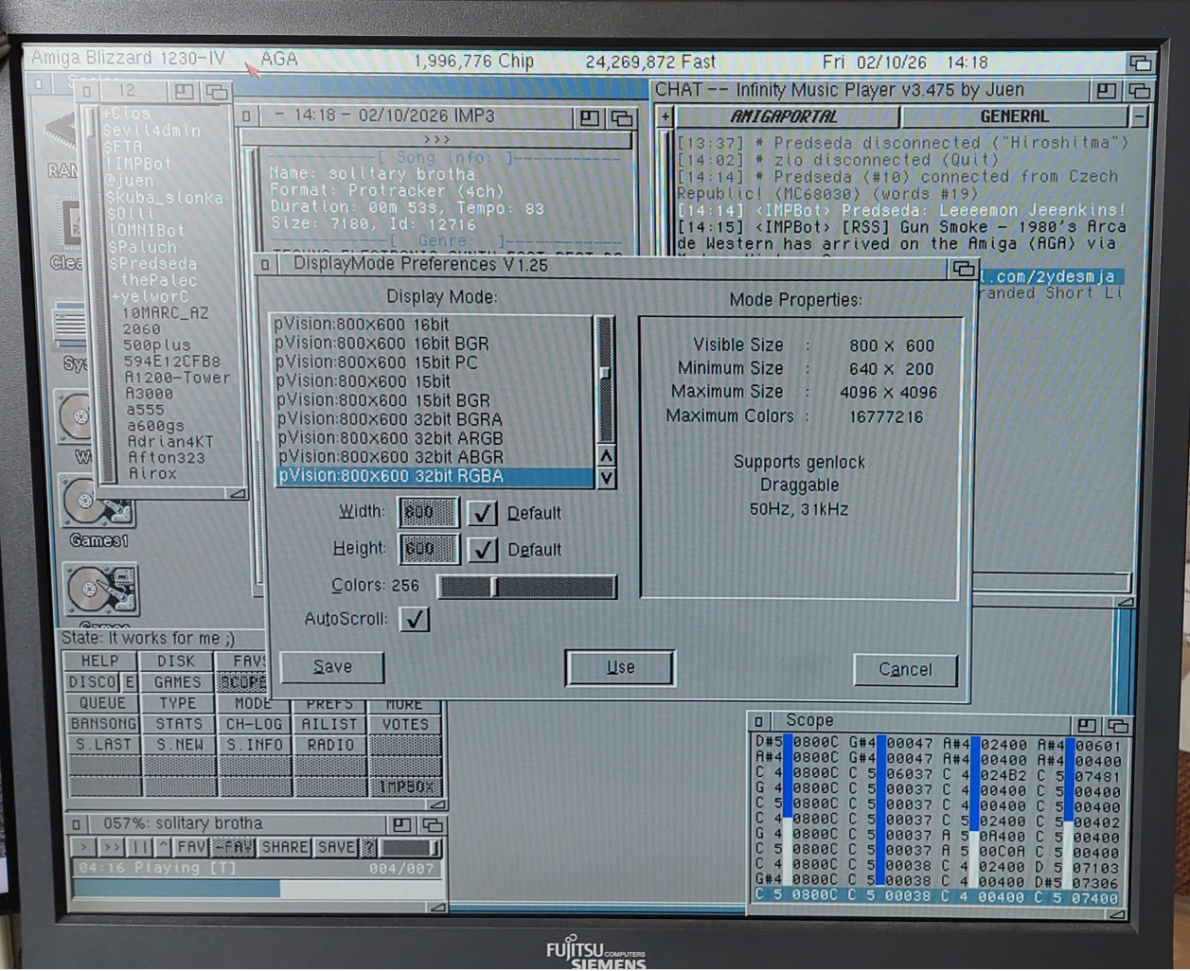Click the display mode list up arrow
1190x971 pixels.
[606, 456]
